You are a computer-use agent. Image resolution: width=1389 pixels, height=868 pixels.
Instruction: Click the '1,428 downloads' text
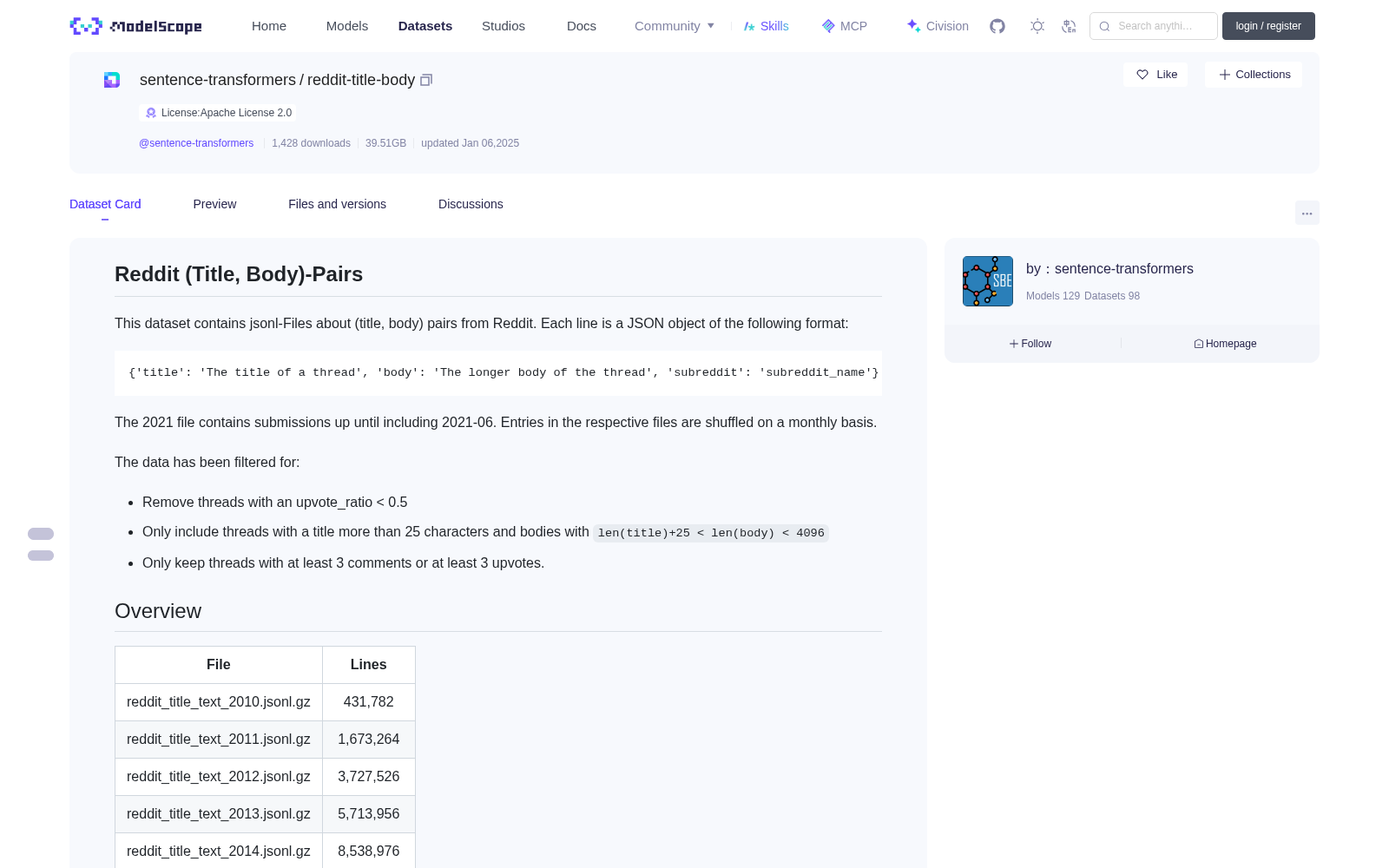coord(311,143)
